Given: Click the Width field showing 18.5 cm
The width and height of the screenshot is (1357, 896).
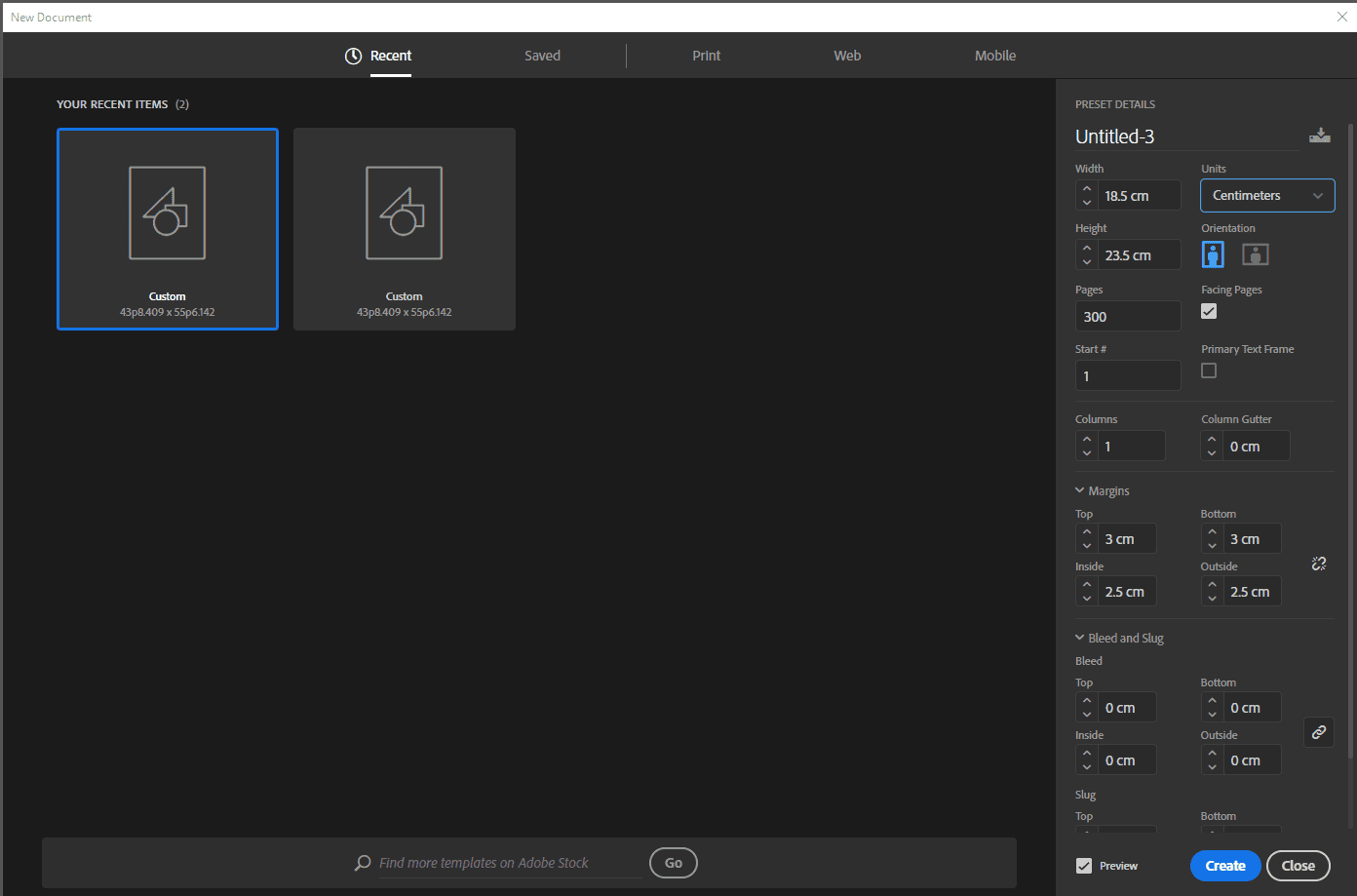Looking at the screenshot, I should click(x=1140, y=196).
